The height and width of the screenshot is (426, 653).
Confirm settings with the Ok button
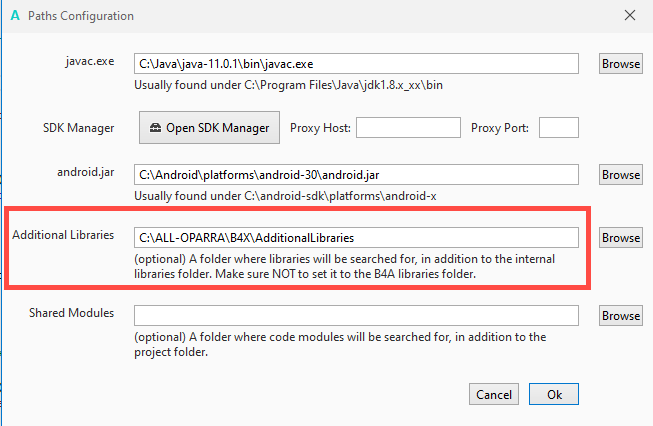pos(554,394)
